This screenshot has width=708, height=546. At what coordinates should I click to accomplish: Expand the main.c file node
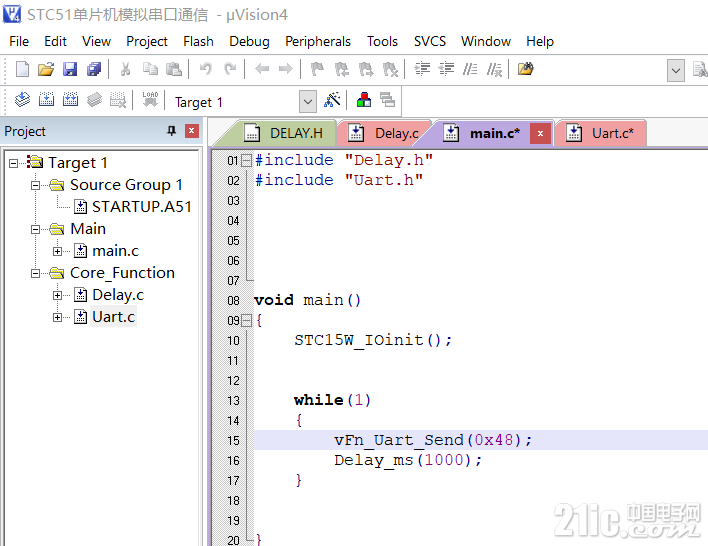pos(57,251)
